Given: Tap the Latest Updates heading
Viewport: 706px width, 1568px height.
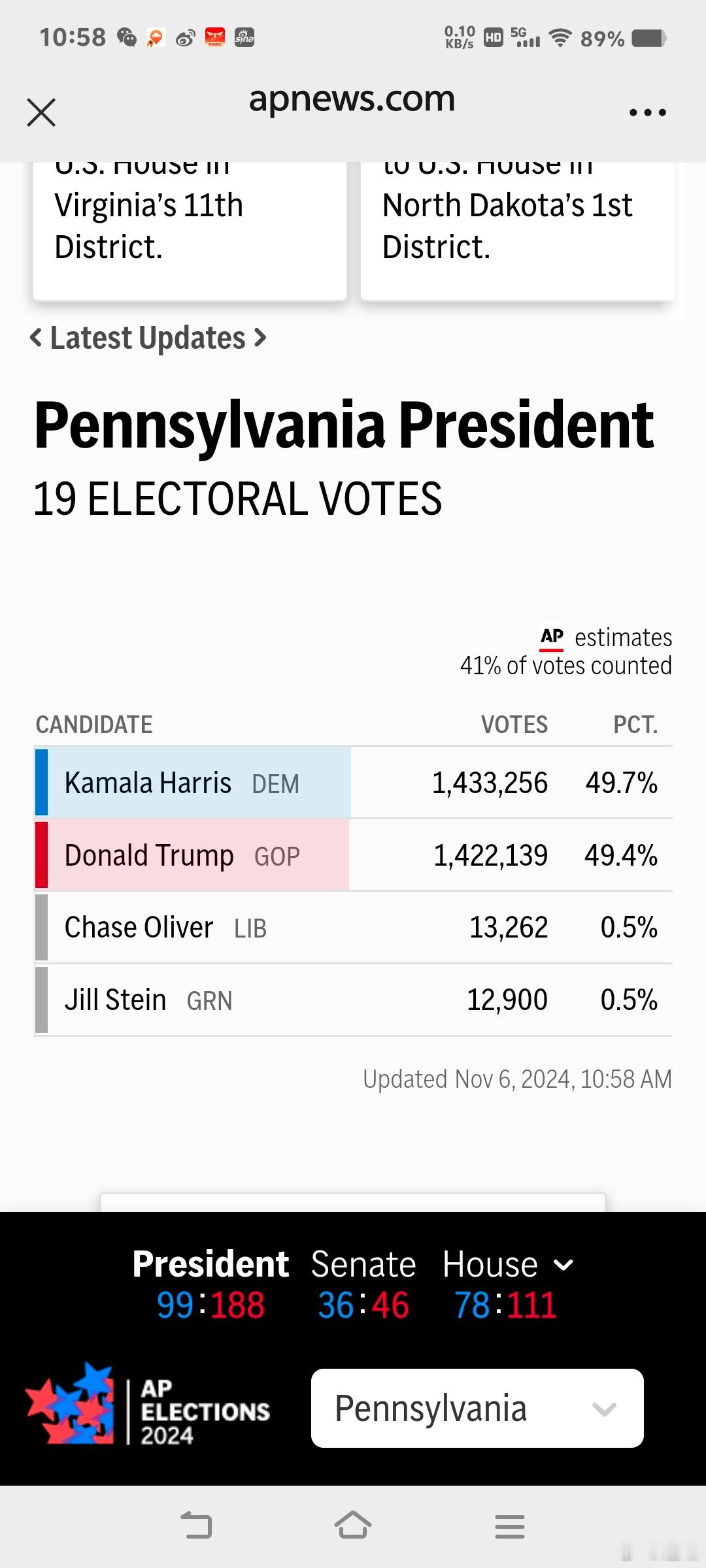Looking at the screenshot, I should click(x=148, y=338).
